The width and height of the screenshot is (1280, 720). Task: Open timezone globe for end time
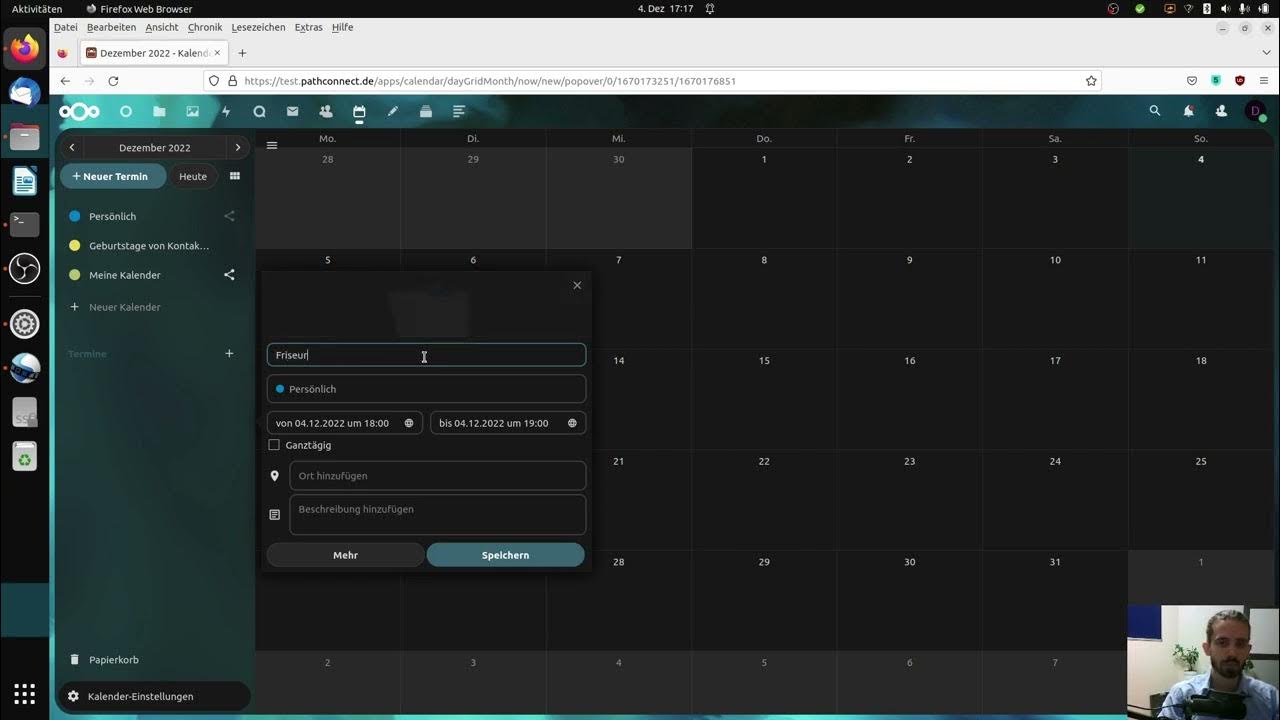point(572,423)
